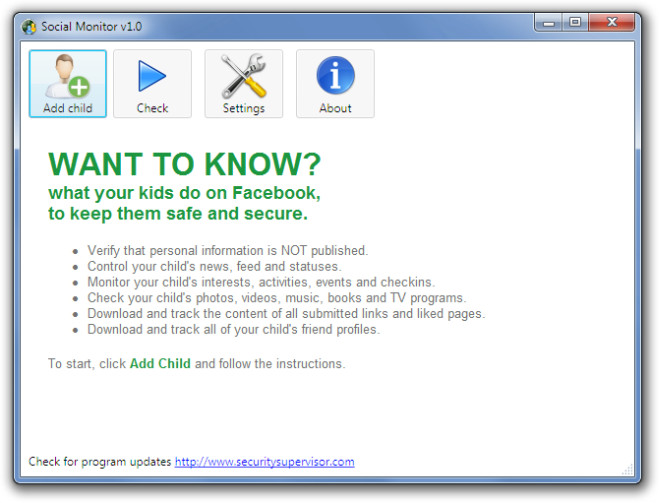Click the 'Monitor your child's interests' bullet line
Image resolution: width=660 pixels, height=503 pixels.
(261, 282)
